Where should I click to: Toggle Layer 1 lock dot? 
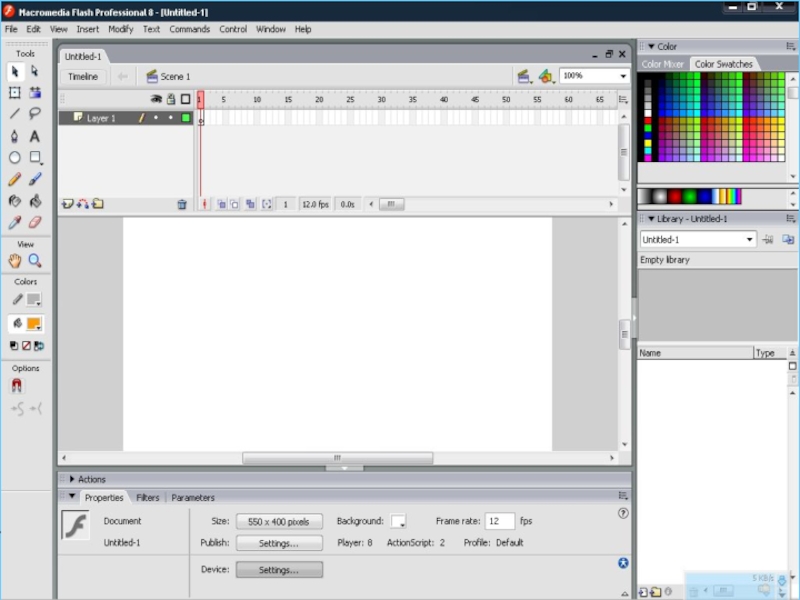[170, 118]
